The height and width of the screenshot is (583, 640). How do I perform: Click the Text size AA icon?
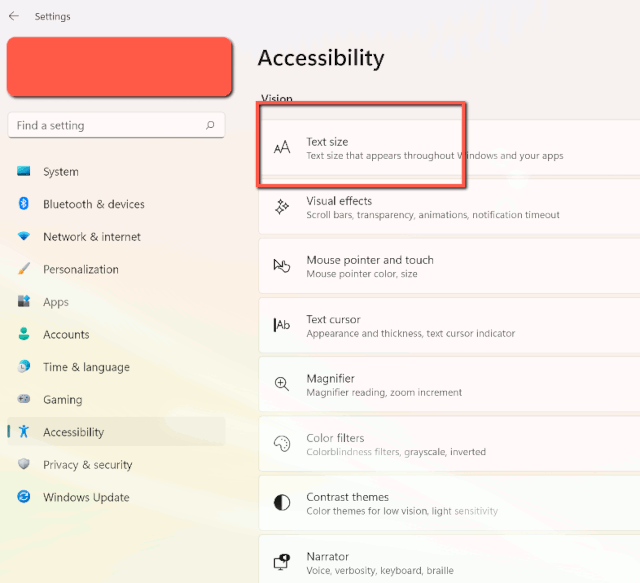click(x=282, y=148)
